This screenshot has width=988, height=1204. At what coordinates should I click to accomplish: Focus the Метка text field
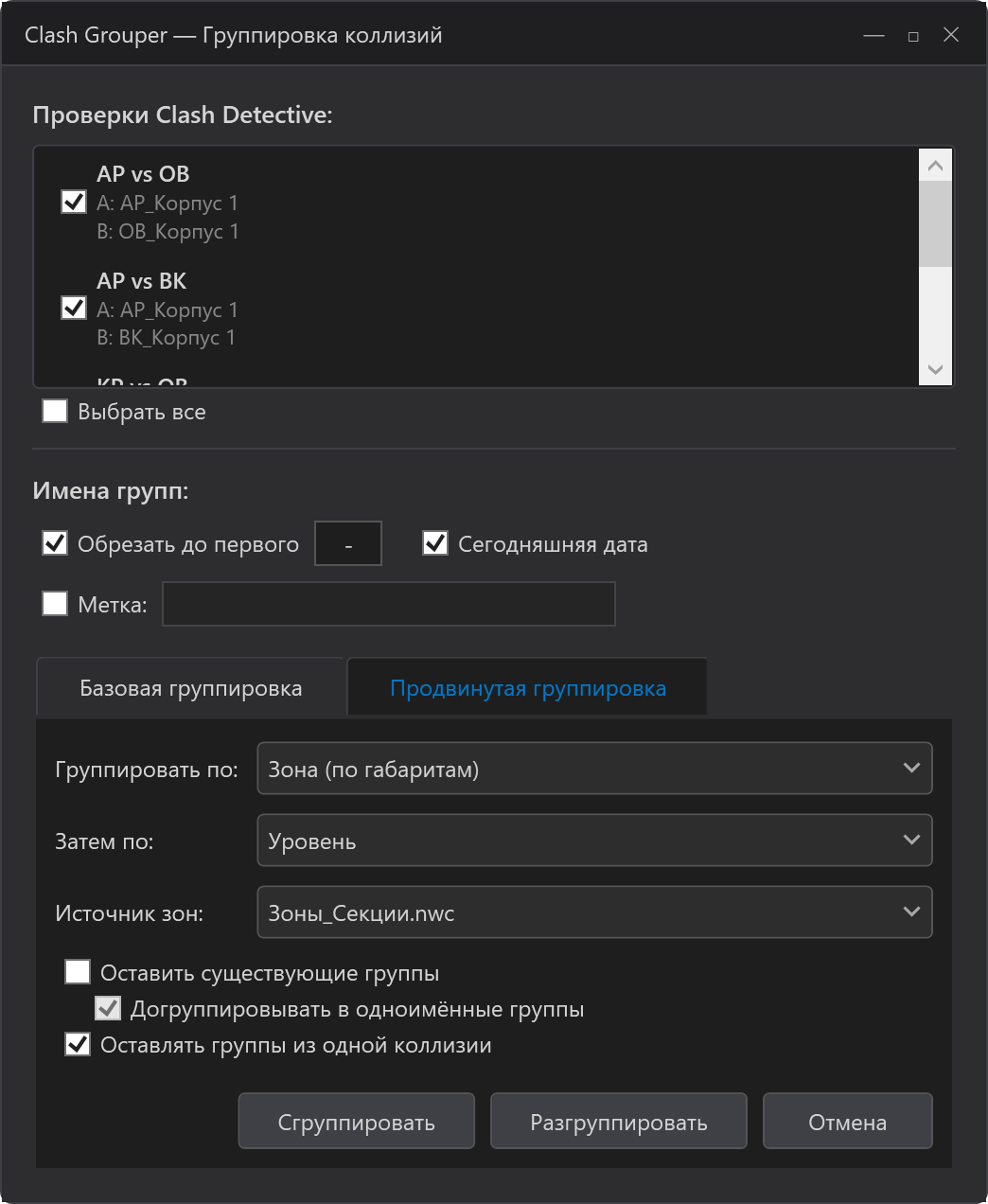(389, 604)
